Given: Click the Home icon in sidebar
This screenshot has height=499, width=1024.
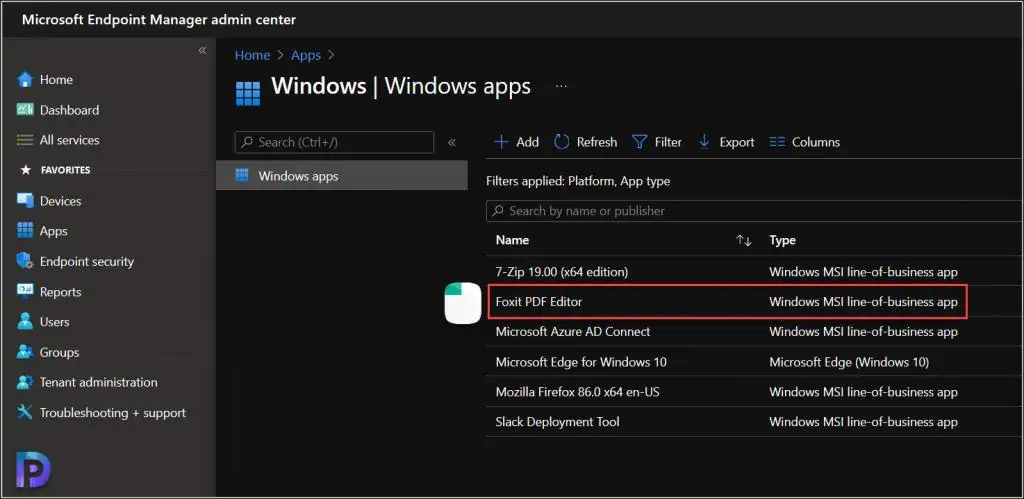Looking at the screenshot, I should (x=25, y=80).
